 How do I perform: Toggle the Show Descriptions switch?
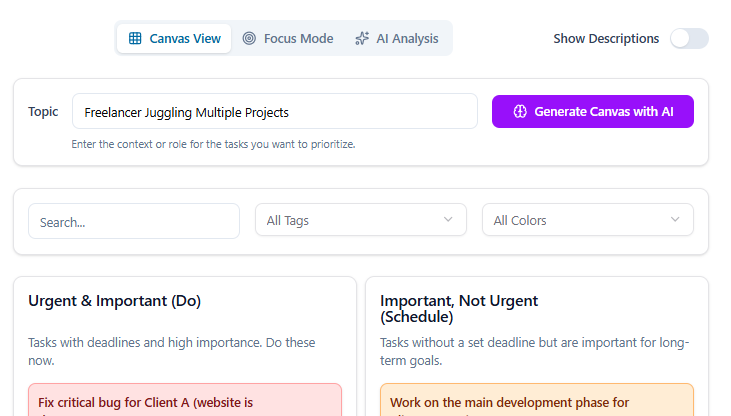pos(689,39)
